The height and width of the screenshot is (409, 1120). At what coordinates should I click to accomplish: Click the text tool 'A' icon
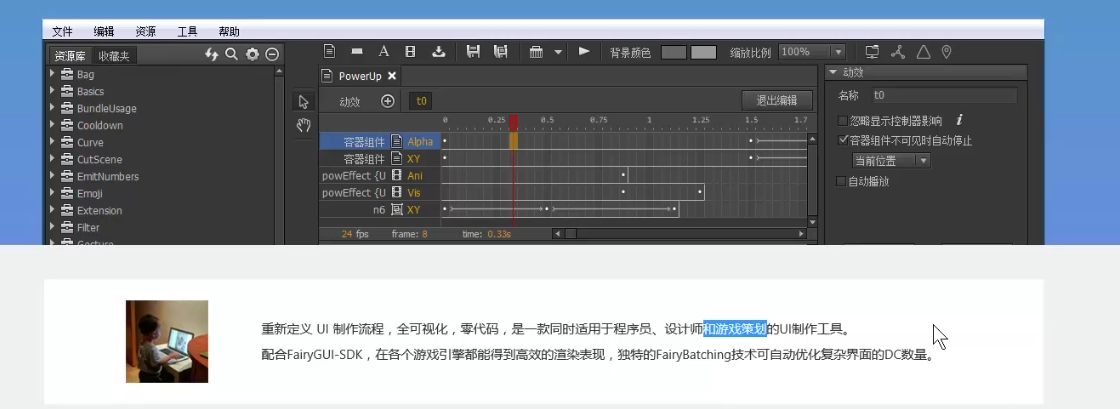[383, 52]
